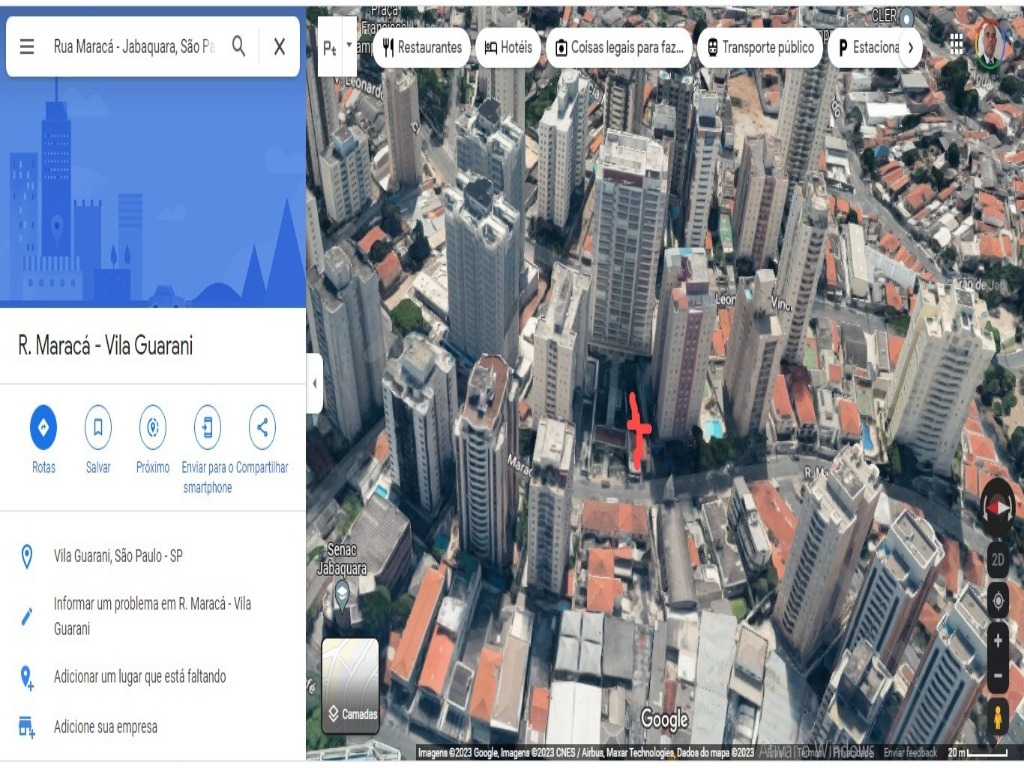The width and height of the screenshot is (1024, 768).
Task: Open the Camadas layers thumbnail
Action: click(x=351, y=685)
